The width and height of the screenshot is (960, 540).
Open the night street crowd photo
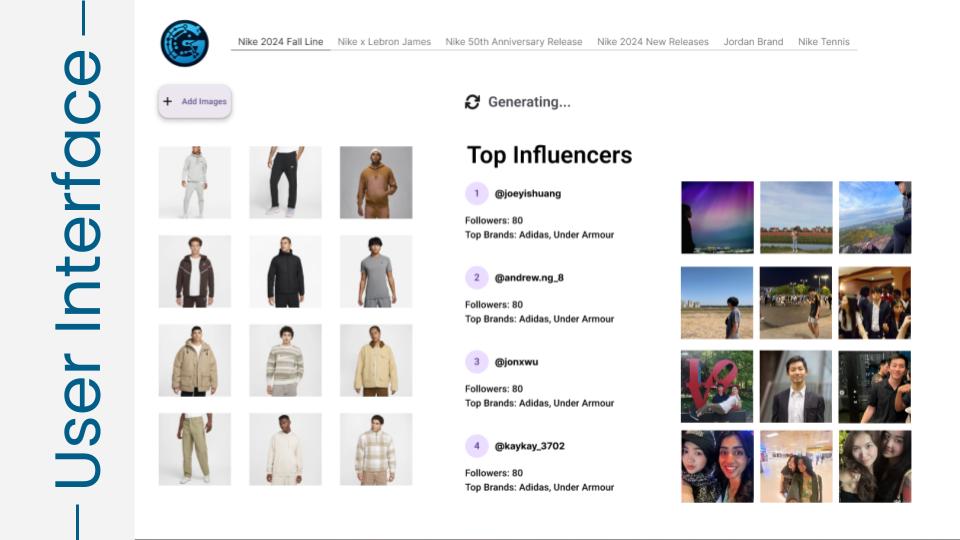(796, 302)
